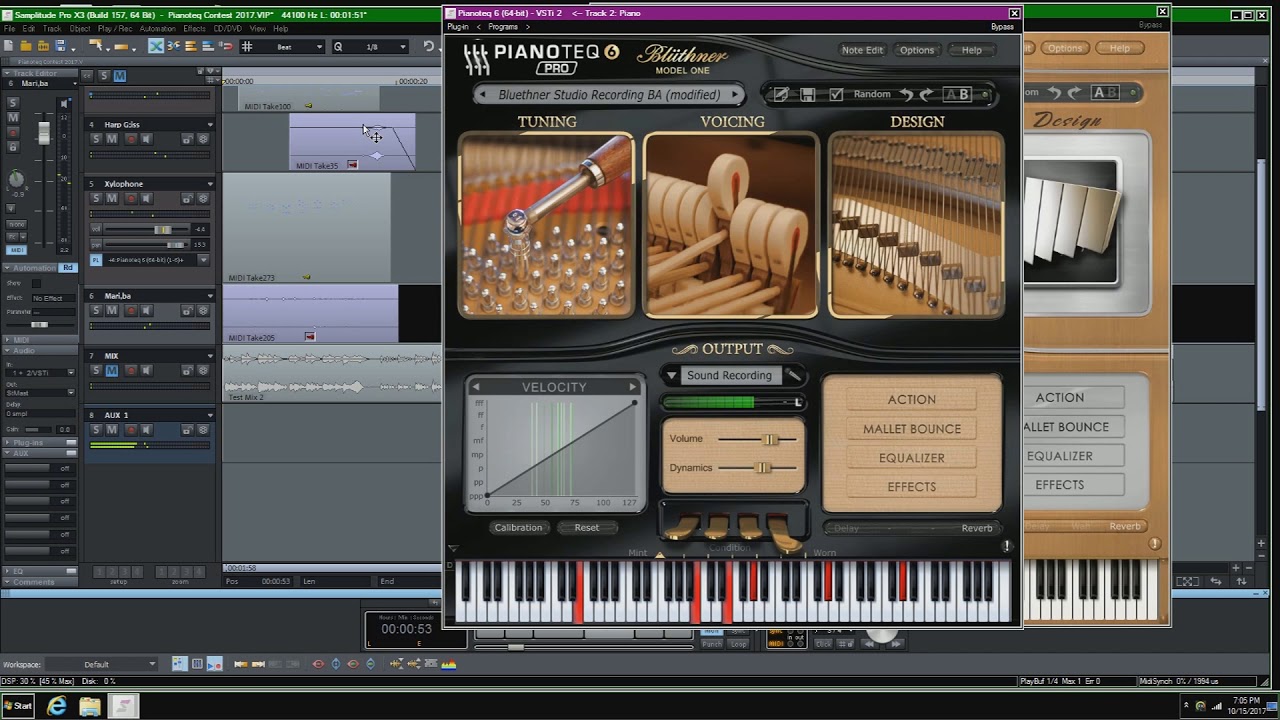Mute the Harp Gliss track

pos(111,139)
